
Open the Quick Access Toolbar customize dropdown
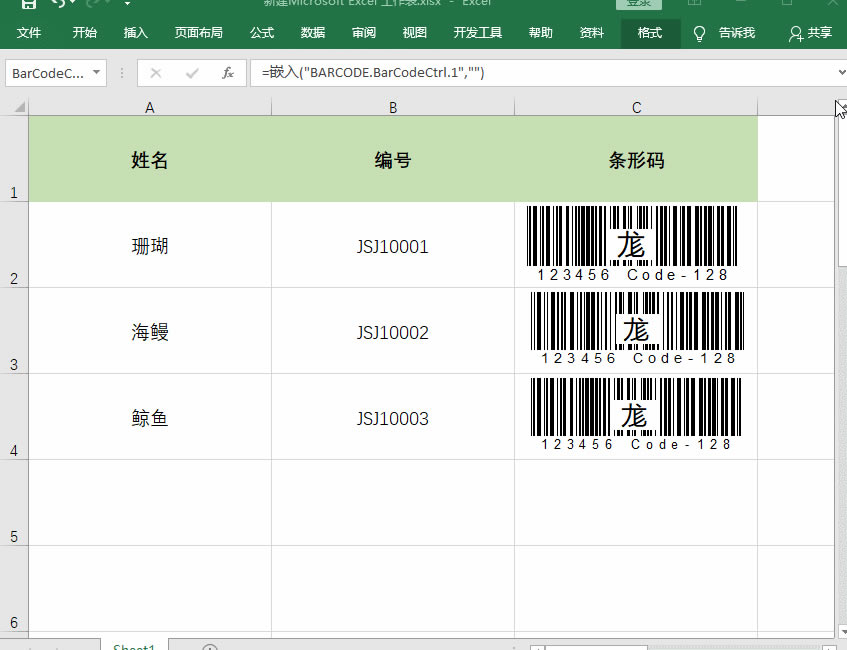pos(127,6)
